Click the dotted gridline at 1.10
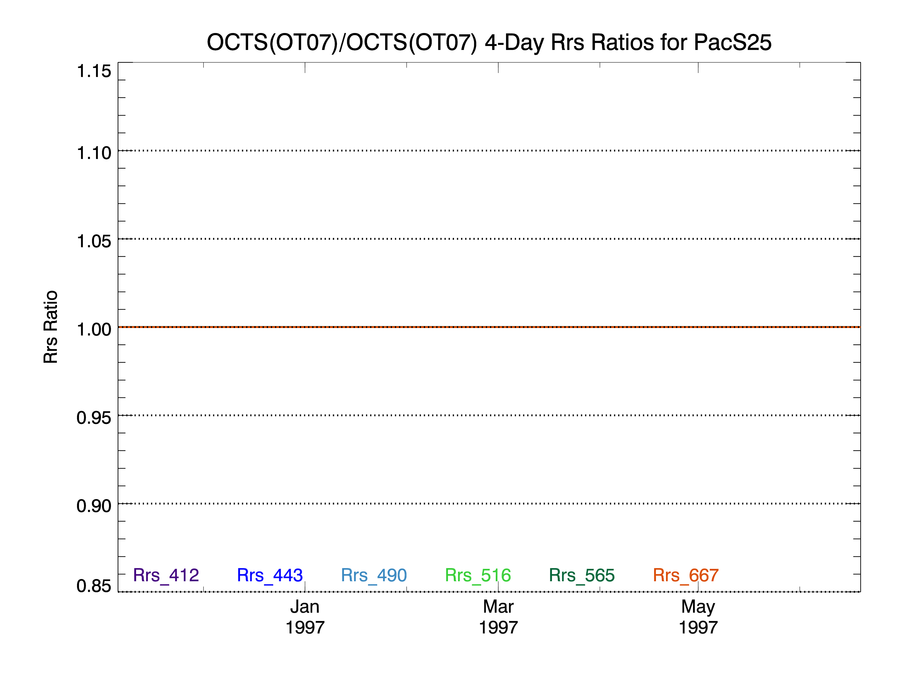 (x=489, y=150)
